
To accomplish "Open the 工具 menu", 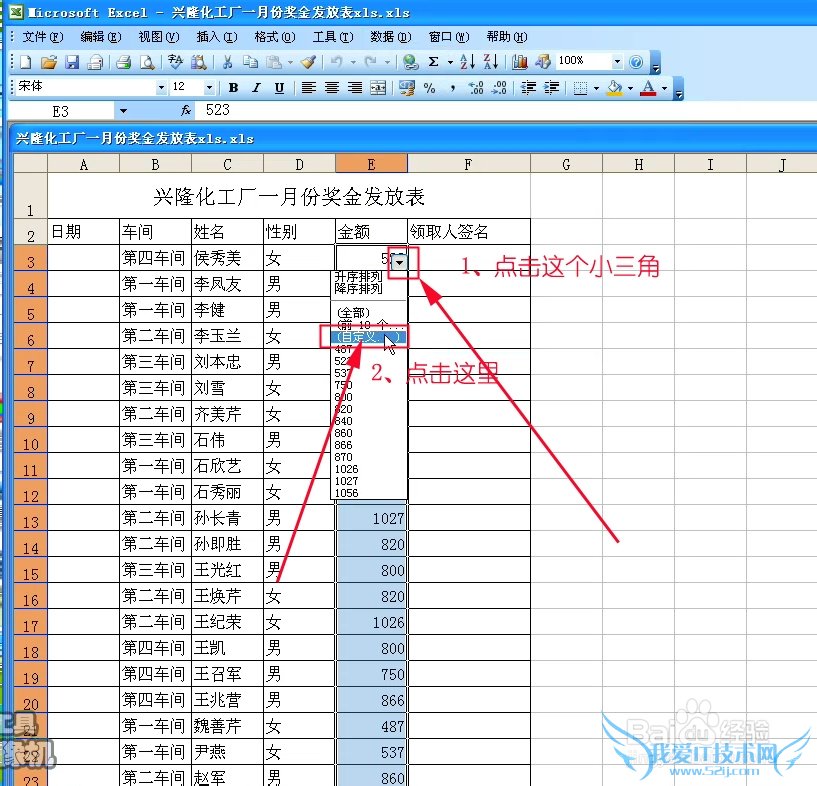I will point(332,37).
